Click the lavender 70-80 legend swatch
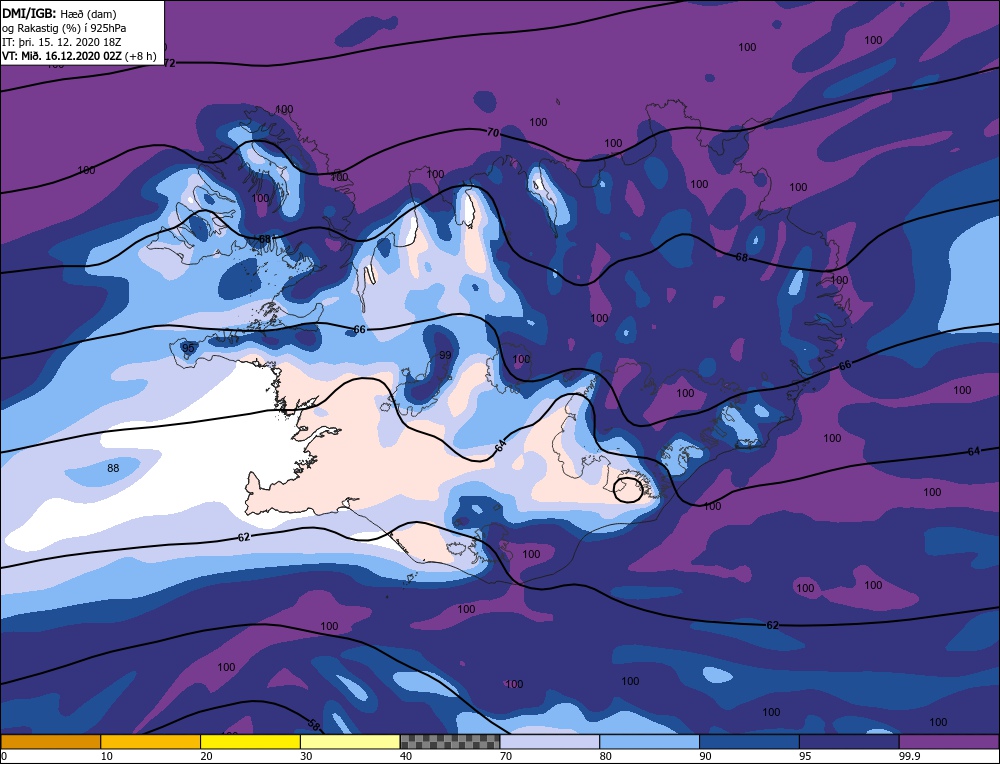Screen dimensions: 1000x764 pos(550,742)
